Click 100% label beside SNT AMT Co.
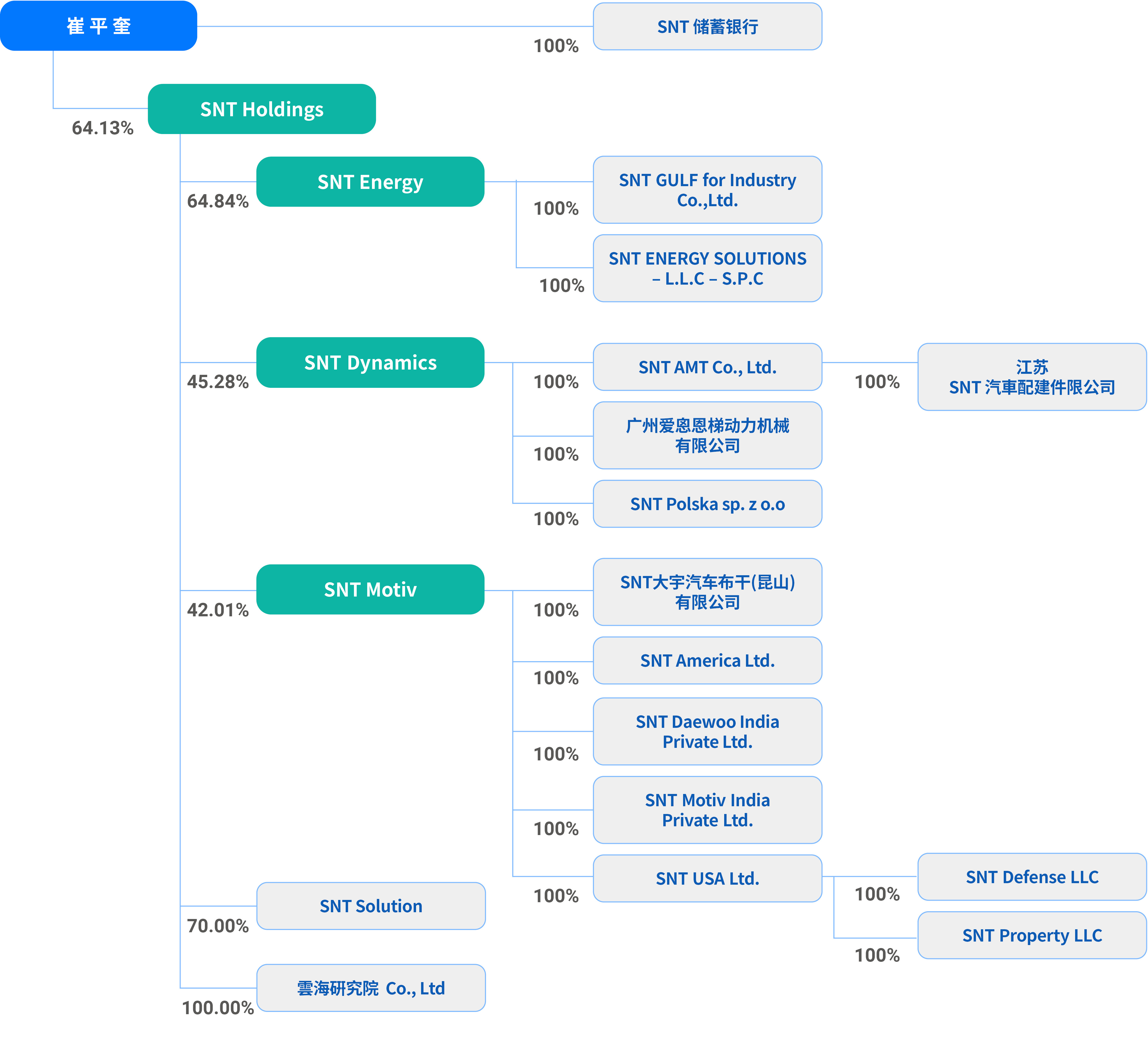The width and height of the screenshot is (1148, 1044). coord(556,382)
